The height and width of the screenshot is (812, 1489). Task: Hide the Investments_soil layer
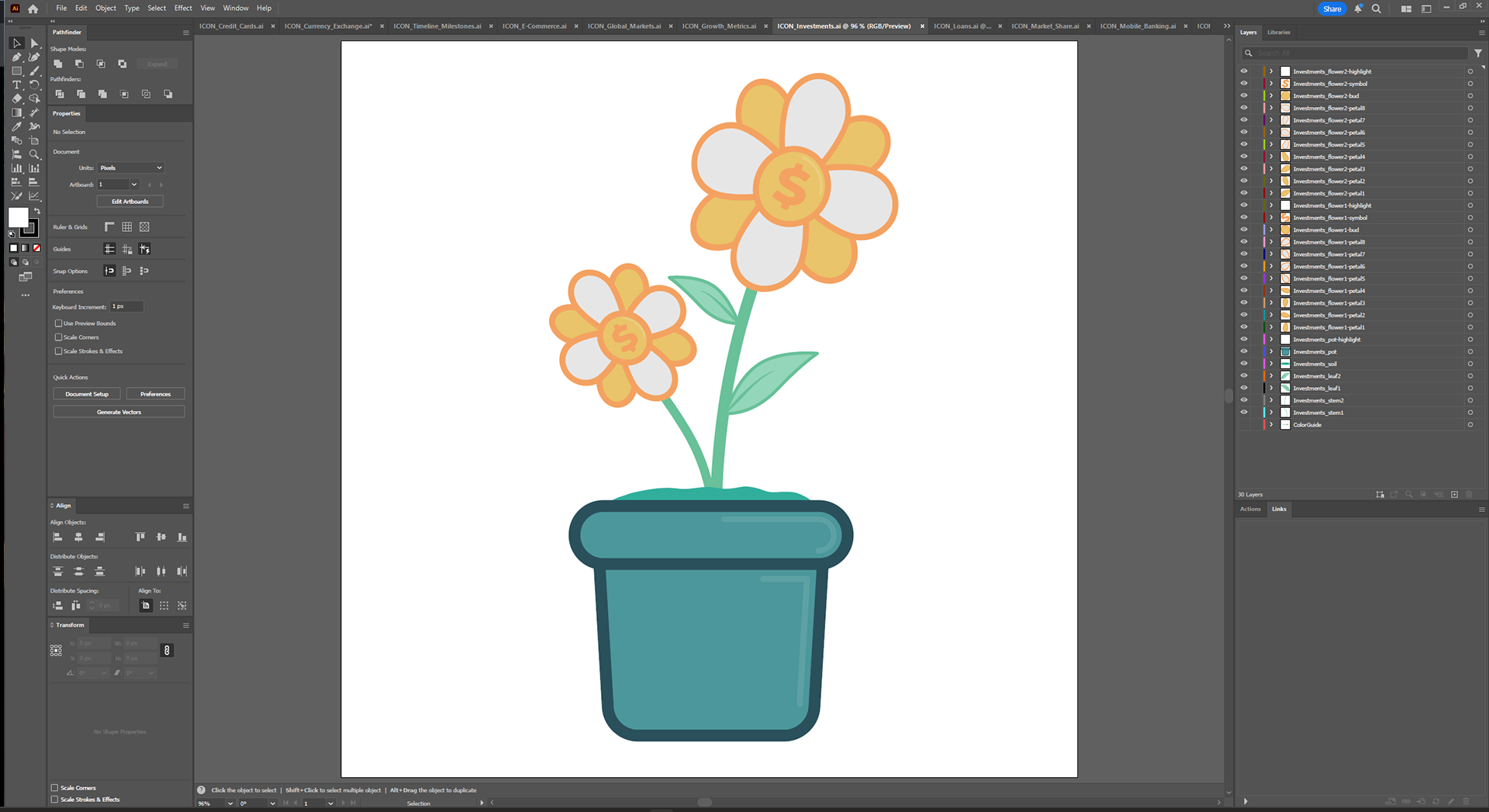tap(1244, 364)
